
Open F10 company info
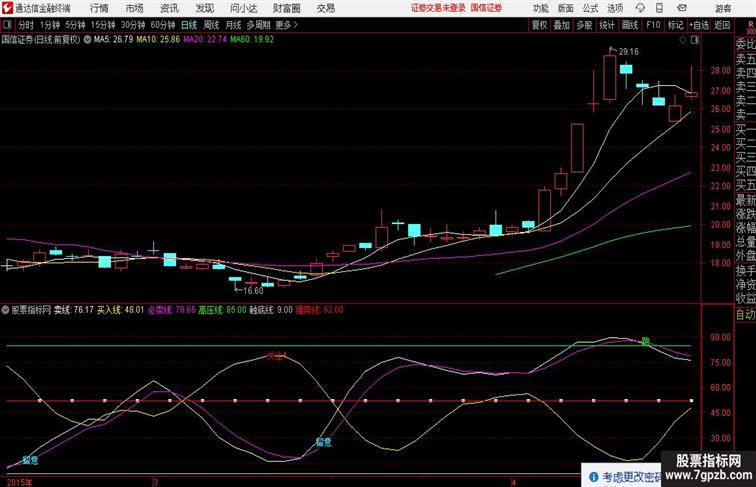[653, 25]
